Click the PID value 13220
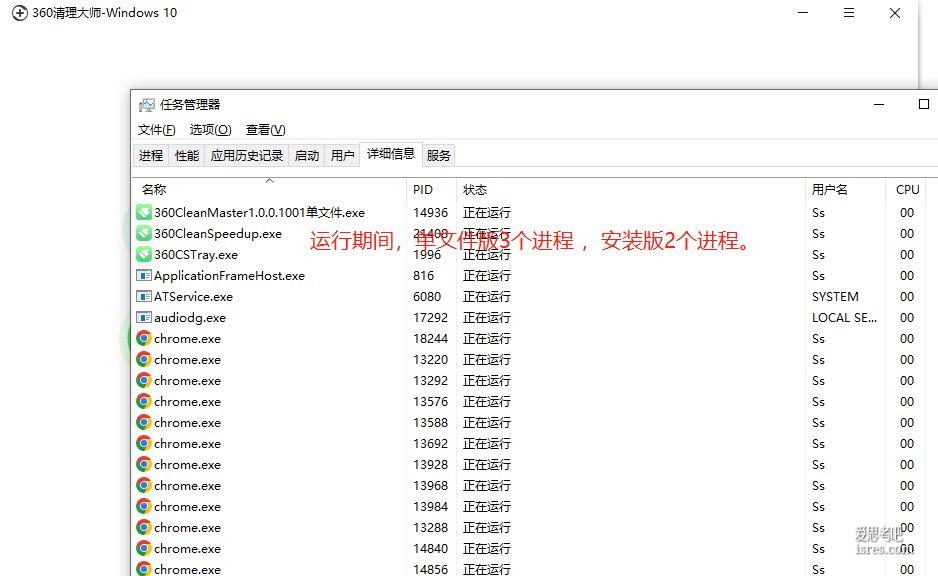938x576 pixels. [431, 359]
